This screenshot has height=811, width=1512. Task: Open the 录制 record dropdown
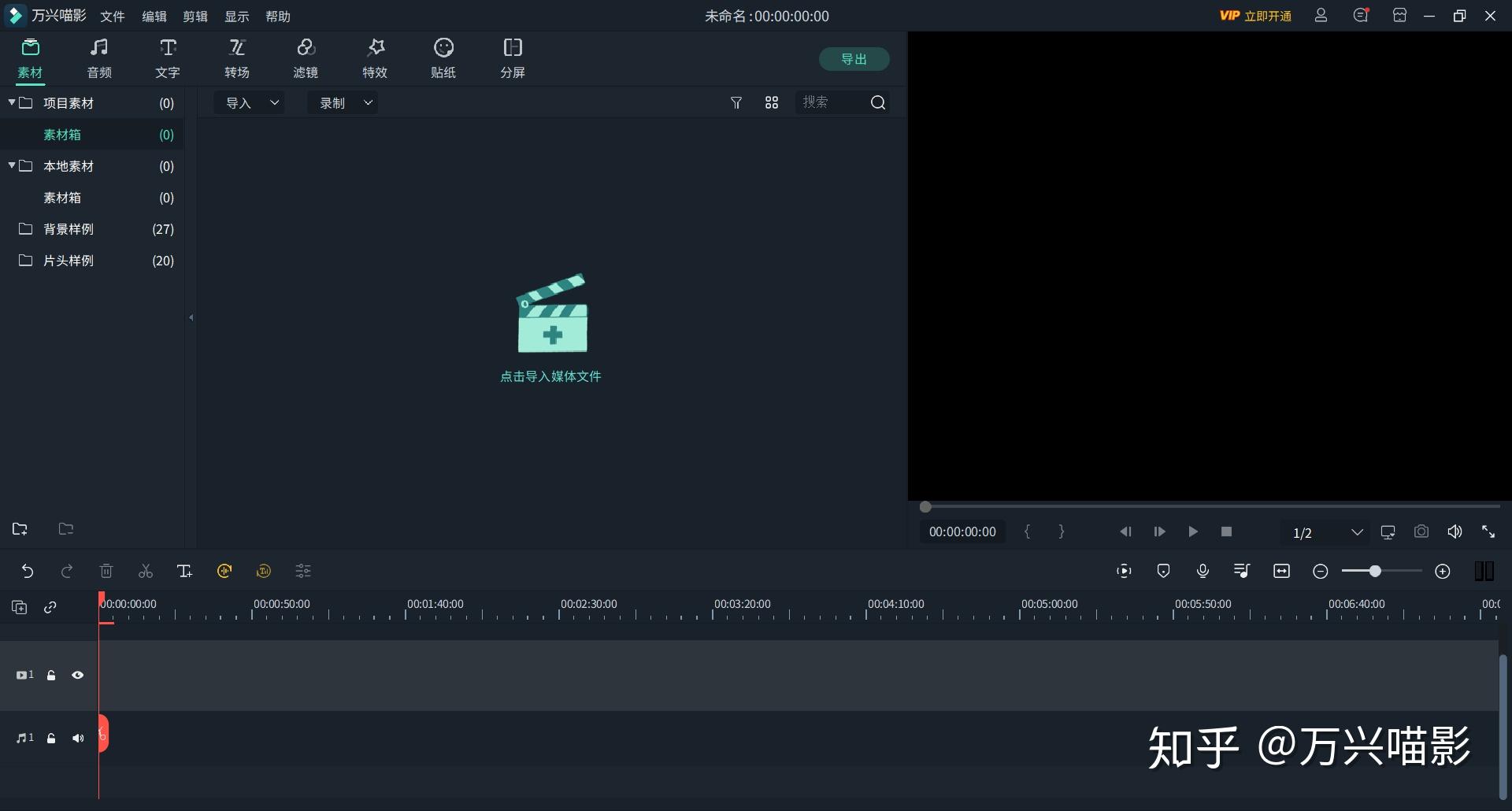pyautogui.click(x=343, y=102)
